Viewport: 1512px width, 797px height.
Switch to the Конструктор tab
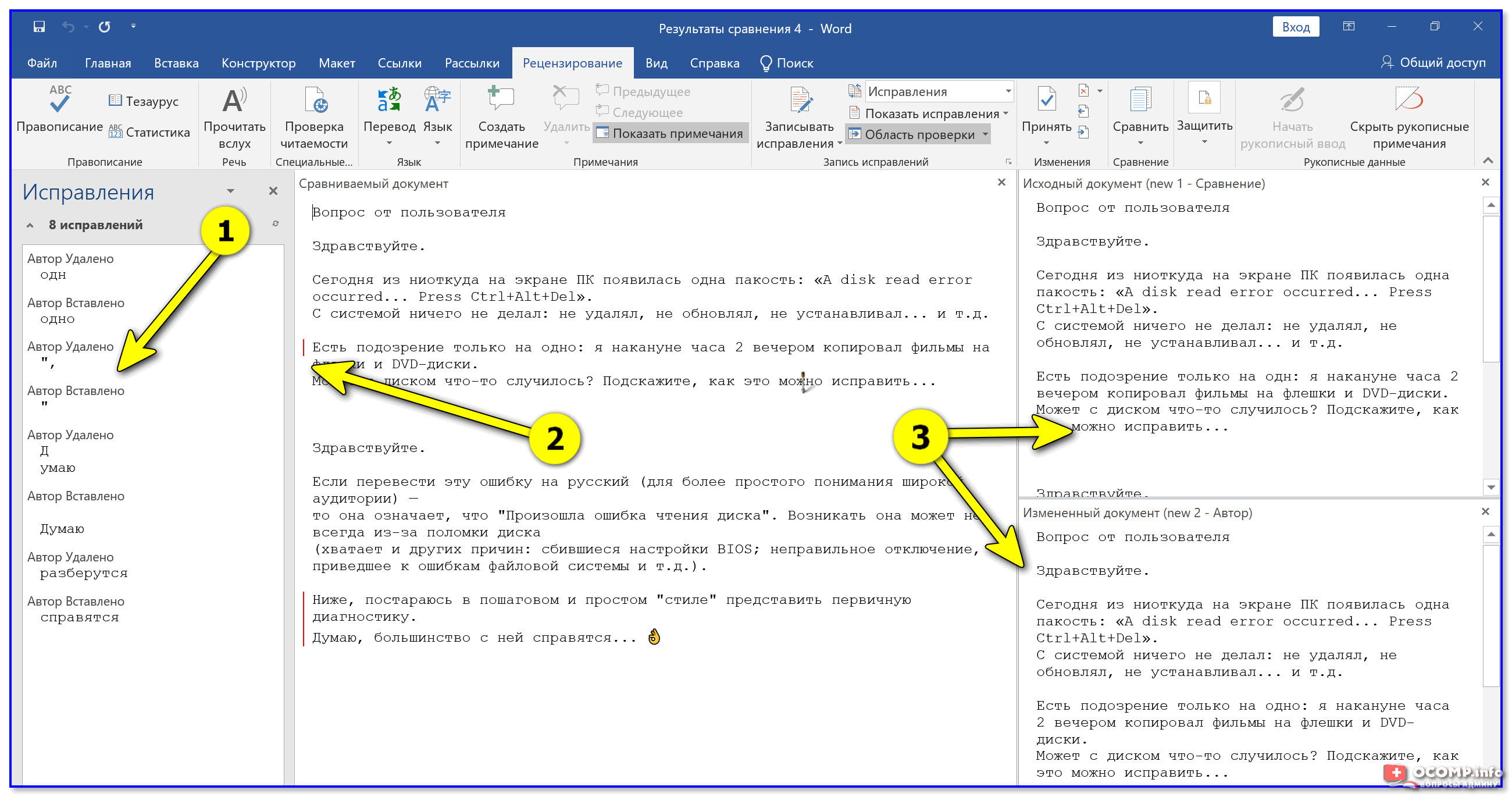[x=258, y=63]
